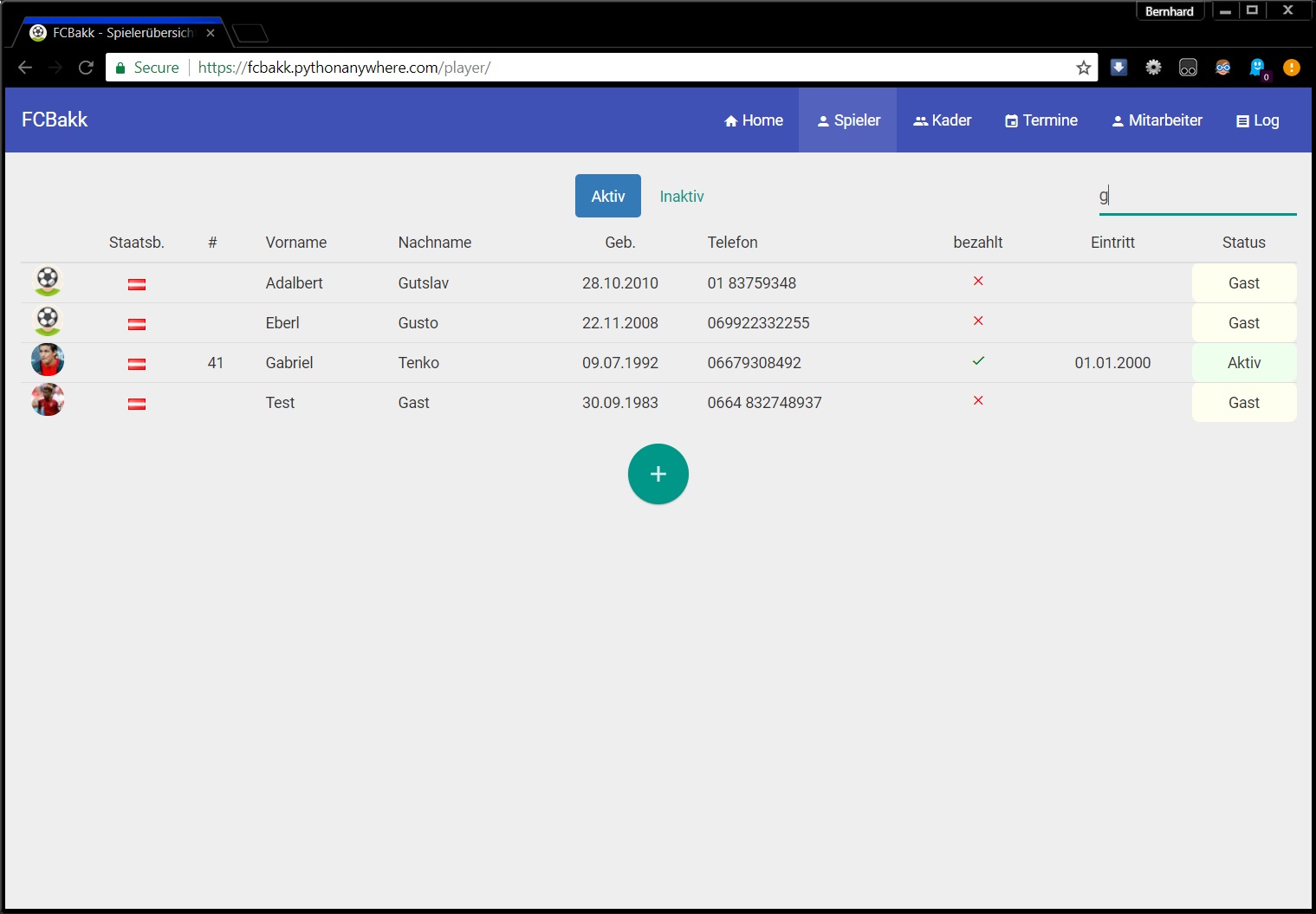Switch to the Inaktiv players filter
The height and width of the screenshot is (914, 1316).
click(x=682, y=197)
